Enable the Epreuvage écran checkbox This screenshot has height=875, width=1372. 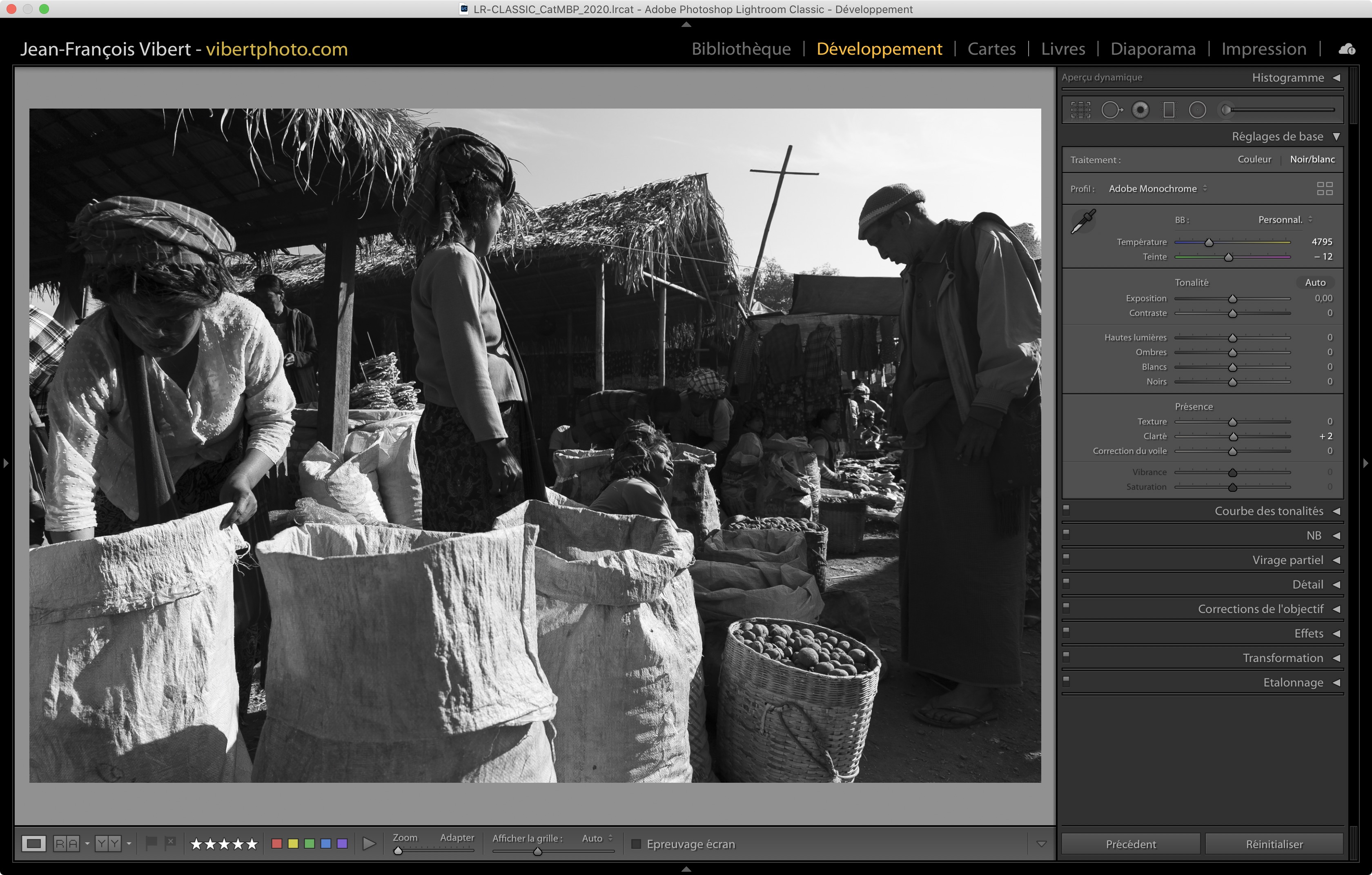[x=637, y=844]
